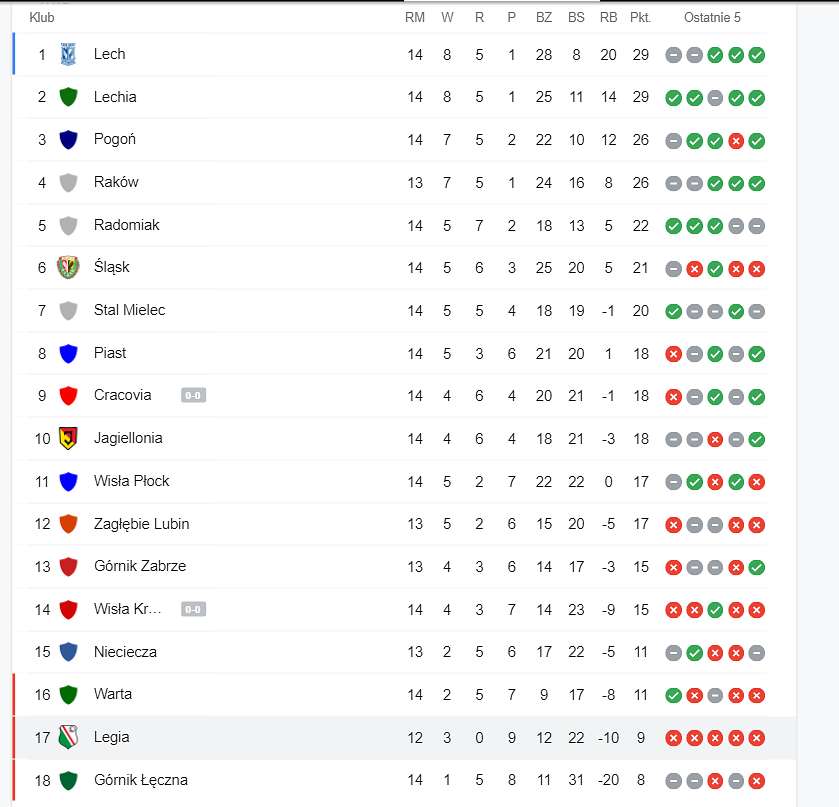The height and width of the screenshot is (807, 839).
Task: Click Pogoń's red loss indicator
Action: coord(736,141)
